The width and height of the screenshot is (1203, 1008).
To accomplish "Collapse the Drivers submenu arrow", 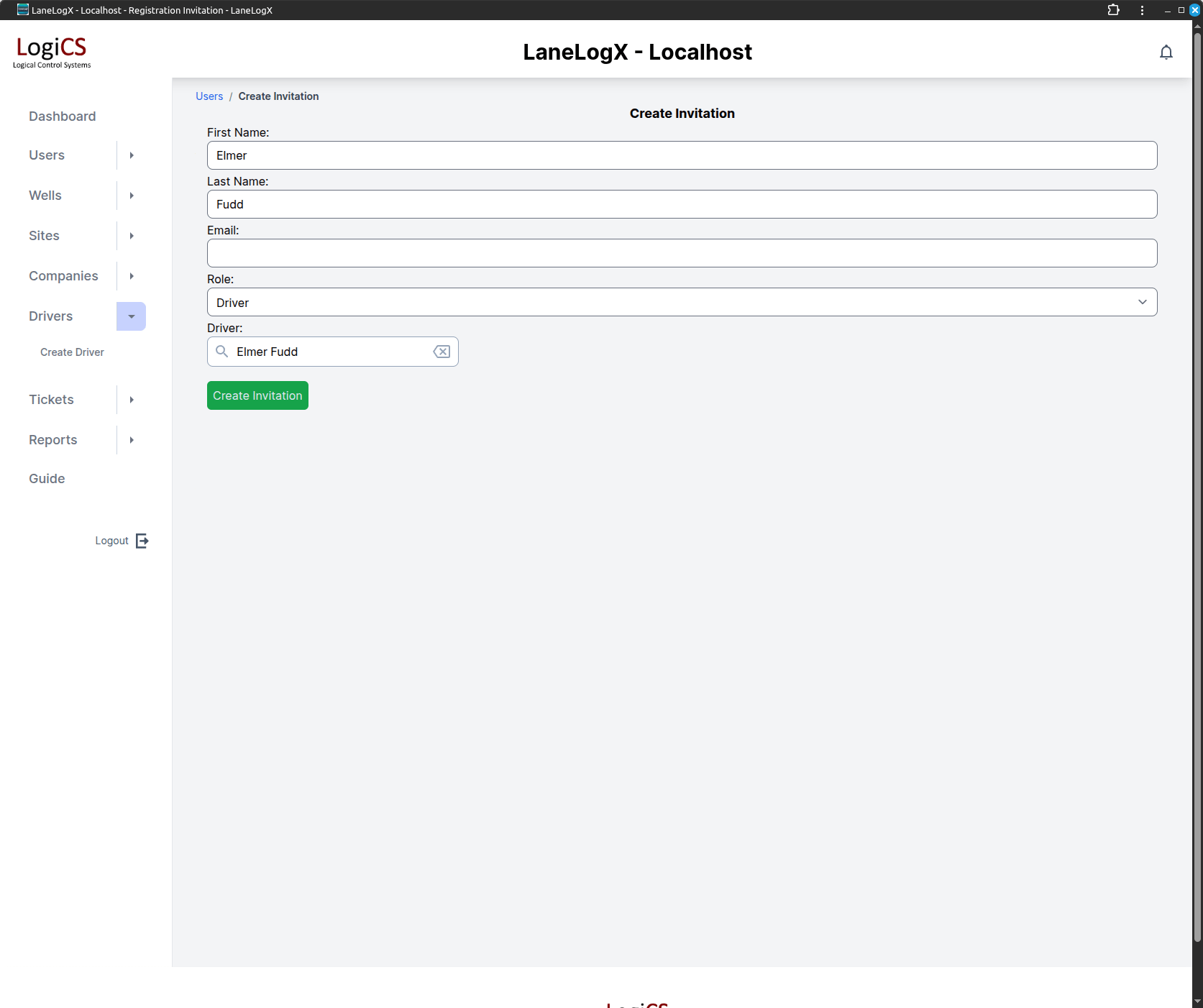I will click(x=132, y=316).
